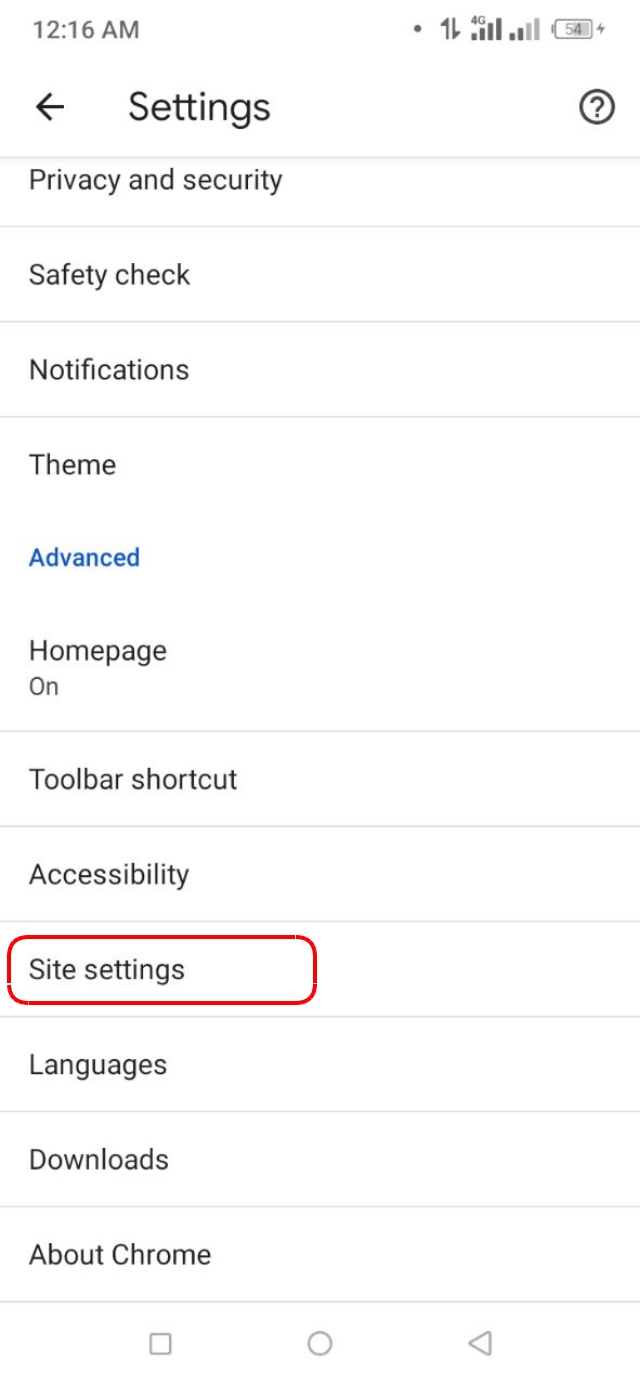Open Languages settings

point(97,1064)
